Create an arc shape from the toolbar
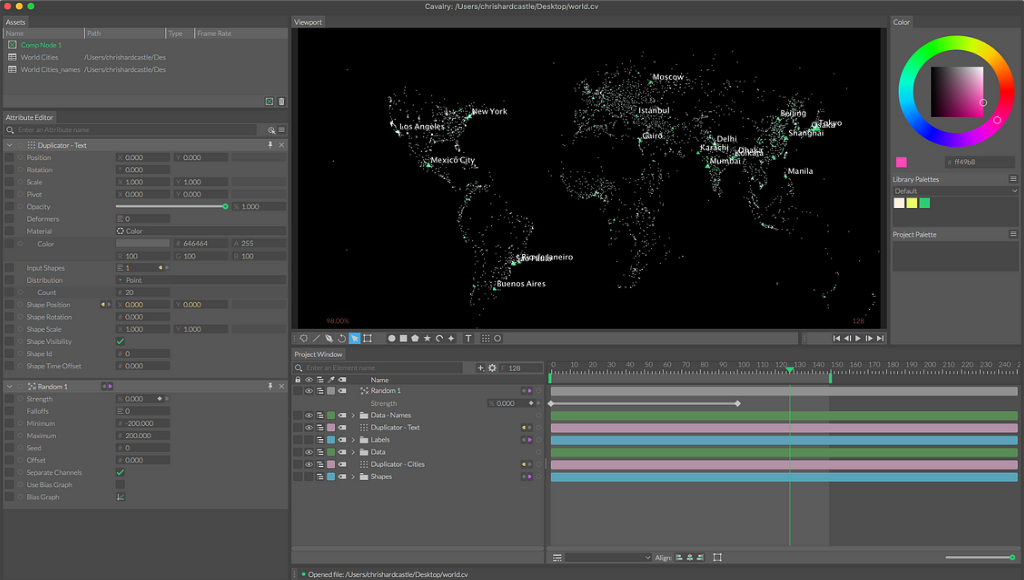Screen dimensions: 1024x580 pos(439,338)
